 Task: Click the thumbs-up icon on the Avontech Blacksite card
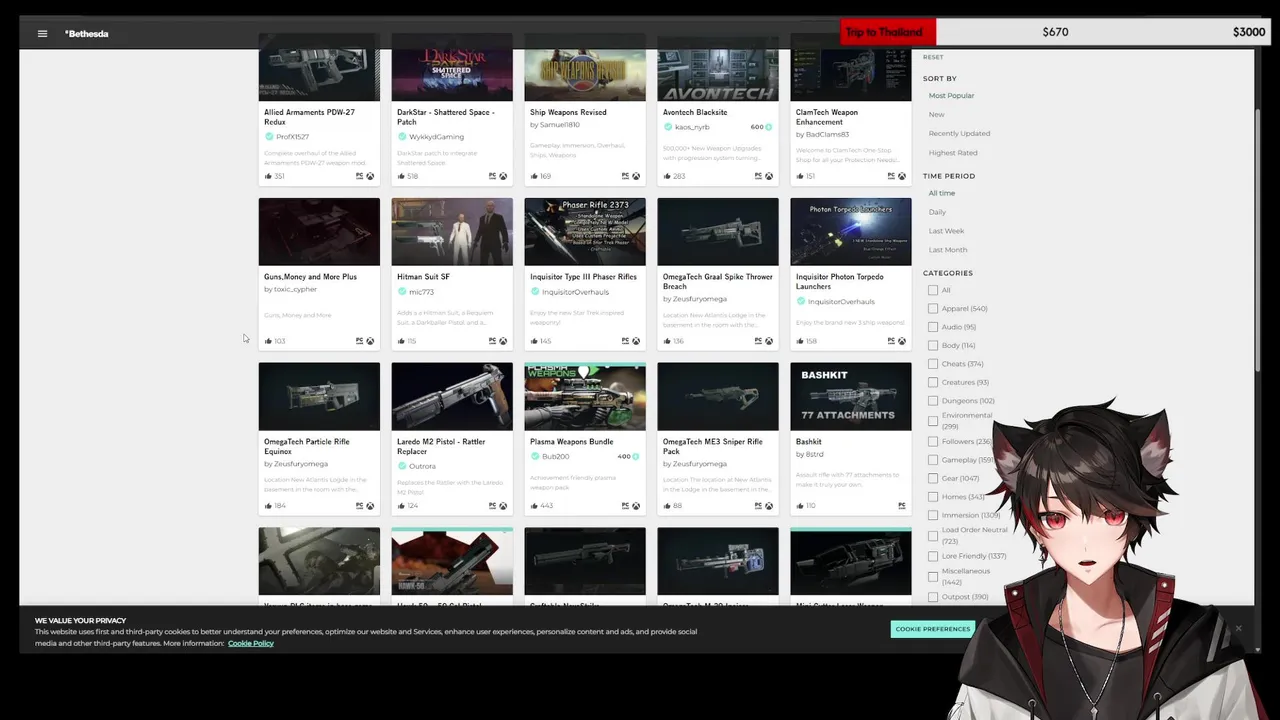667,176
